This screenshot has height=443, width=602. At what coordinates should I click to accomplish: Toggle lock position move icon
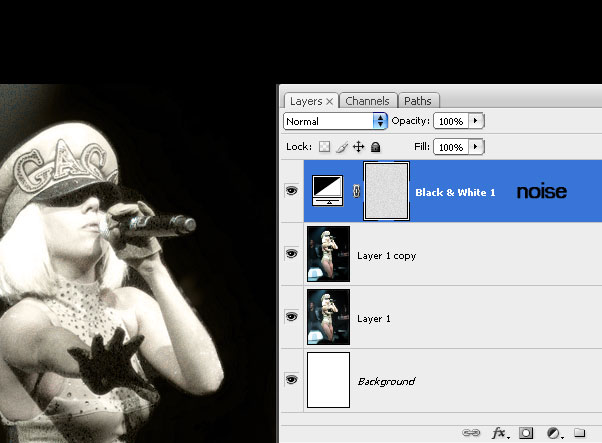click(x=359, y=147)
